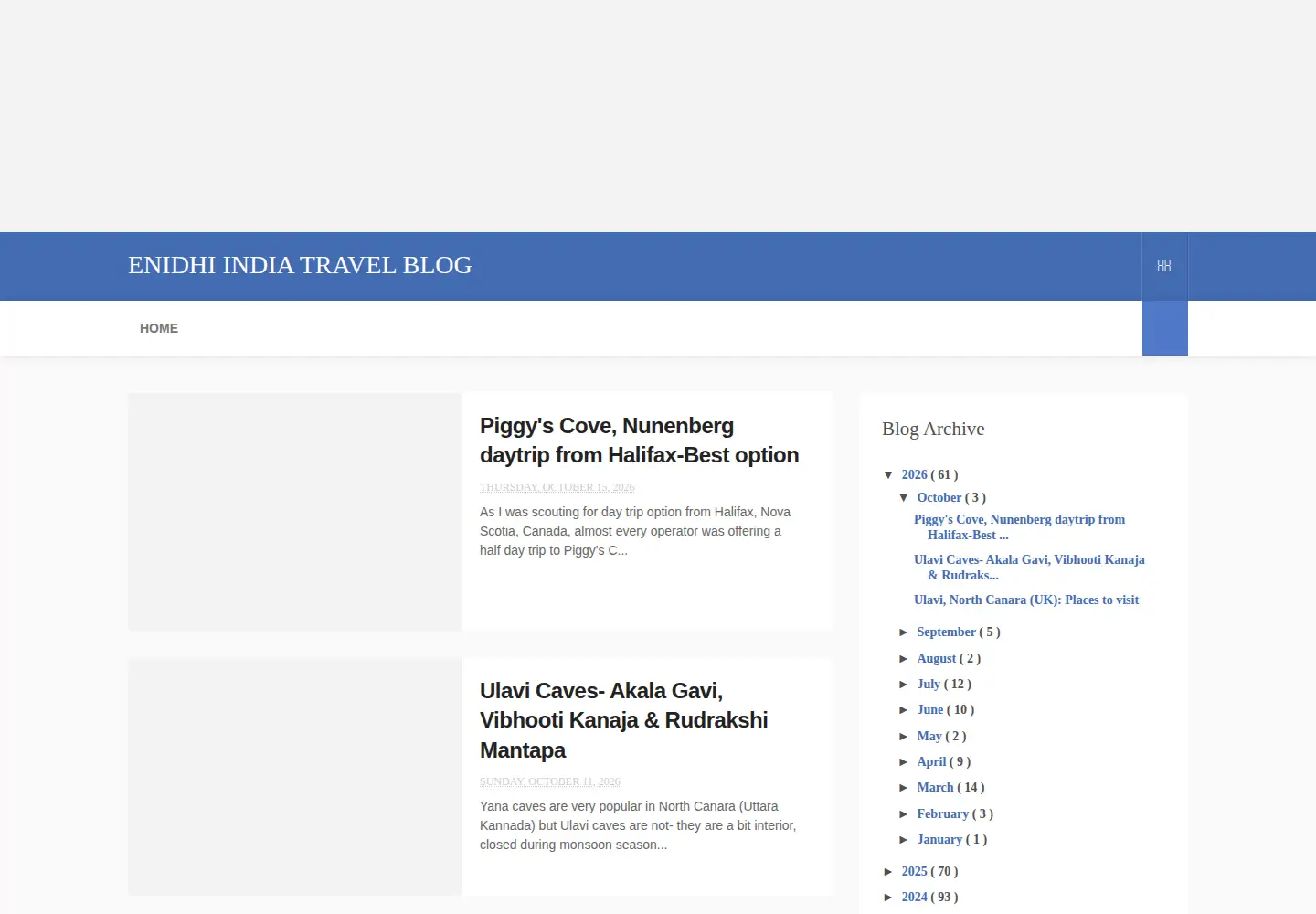Open the September archive link
1316x914 pixels.
[947, 632]
